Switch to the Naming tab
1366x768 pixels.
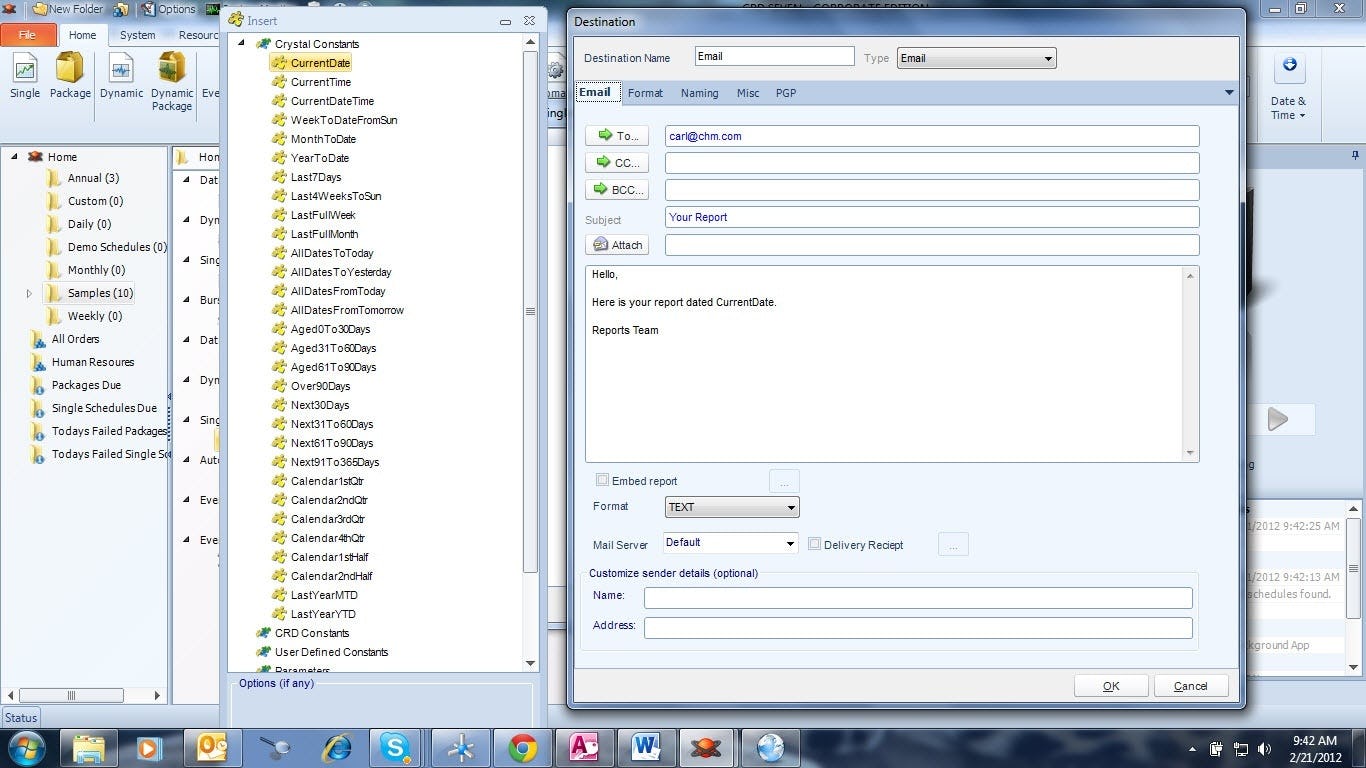pos(699,92)
